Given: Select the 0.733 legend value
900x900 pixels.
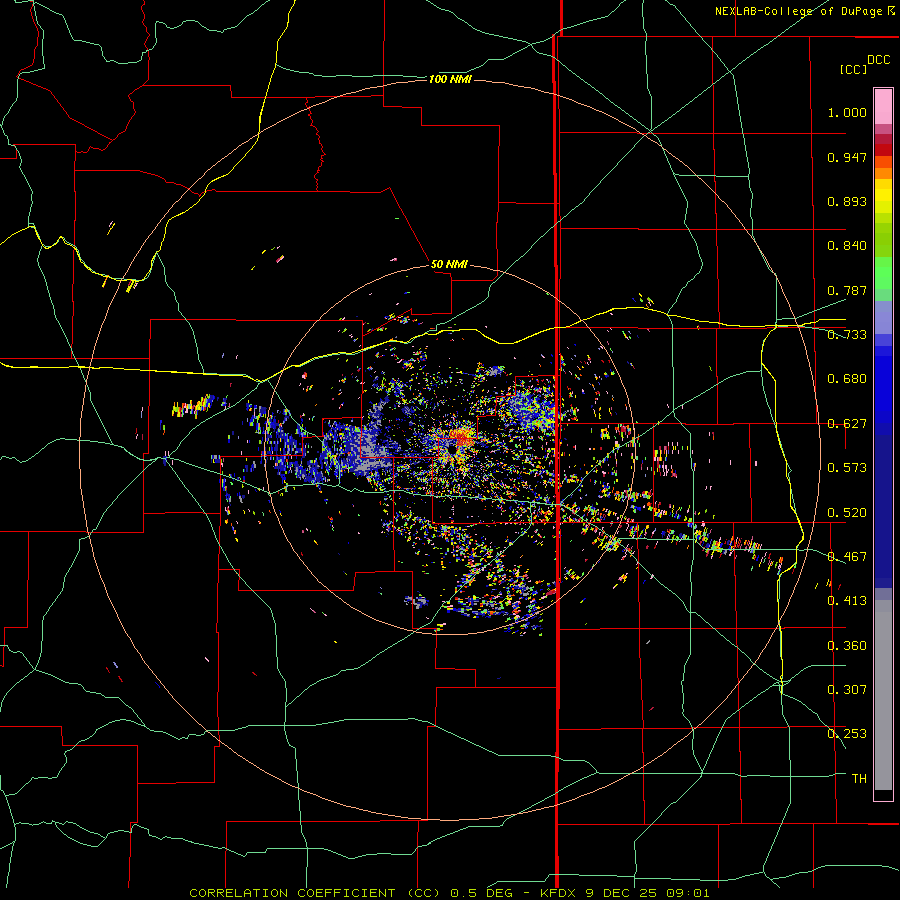Looking at the screenshot, I should click(x=847, y=335).
